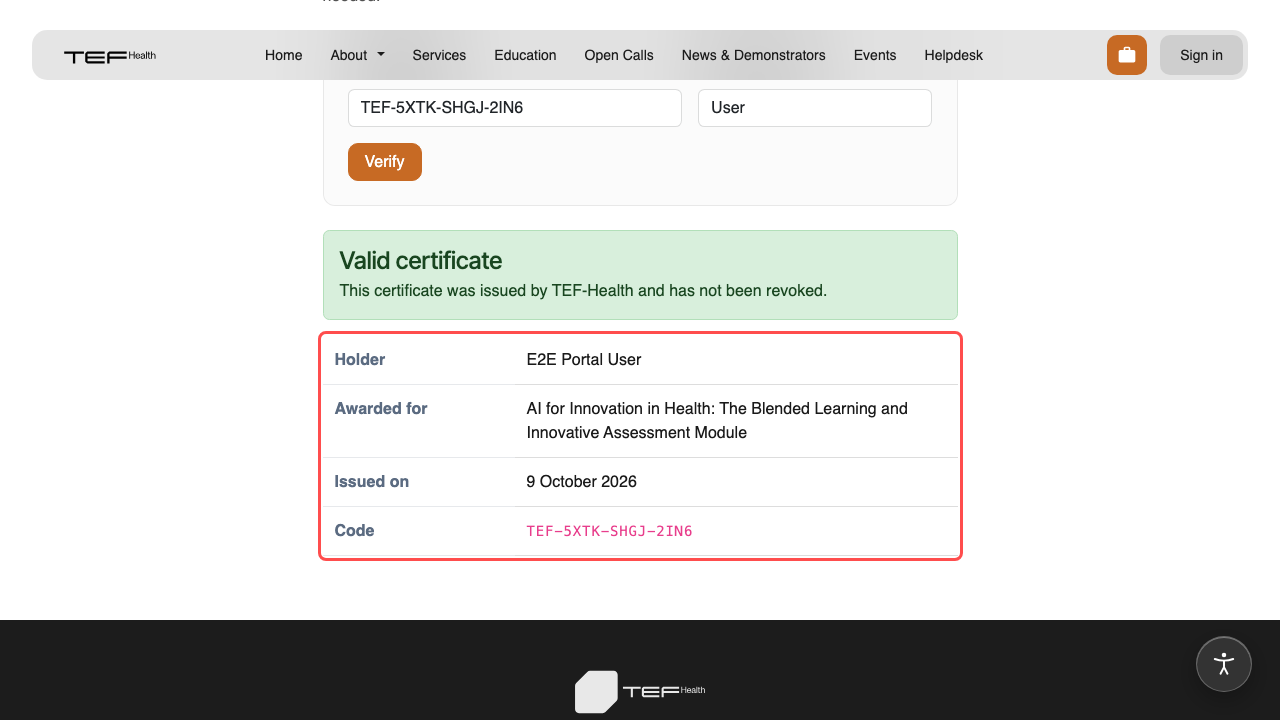Click the 'Issued on' row label

pos(372,482)
